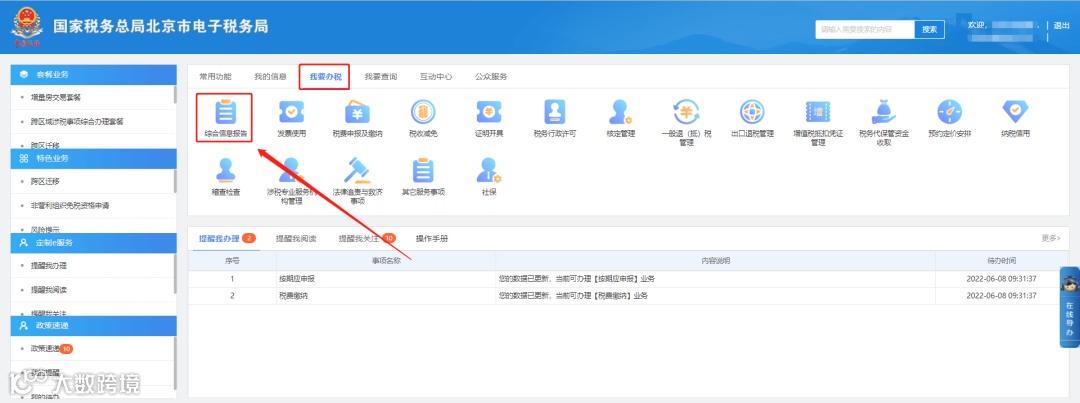Open 社保 person-gear icon
Screen dimensions: 1080x403
click(489, 169)
